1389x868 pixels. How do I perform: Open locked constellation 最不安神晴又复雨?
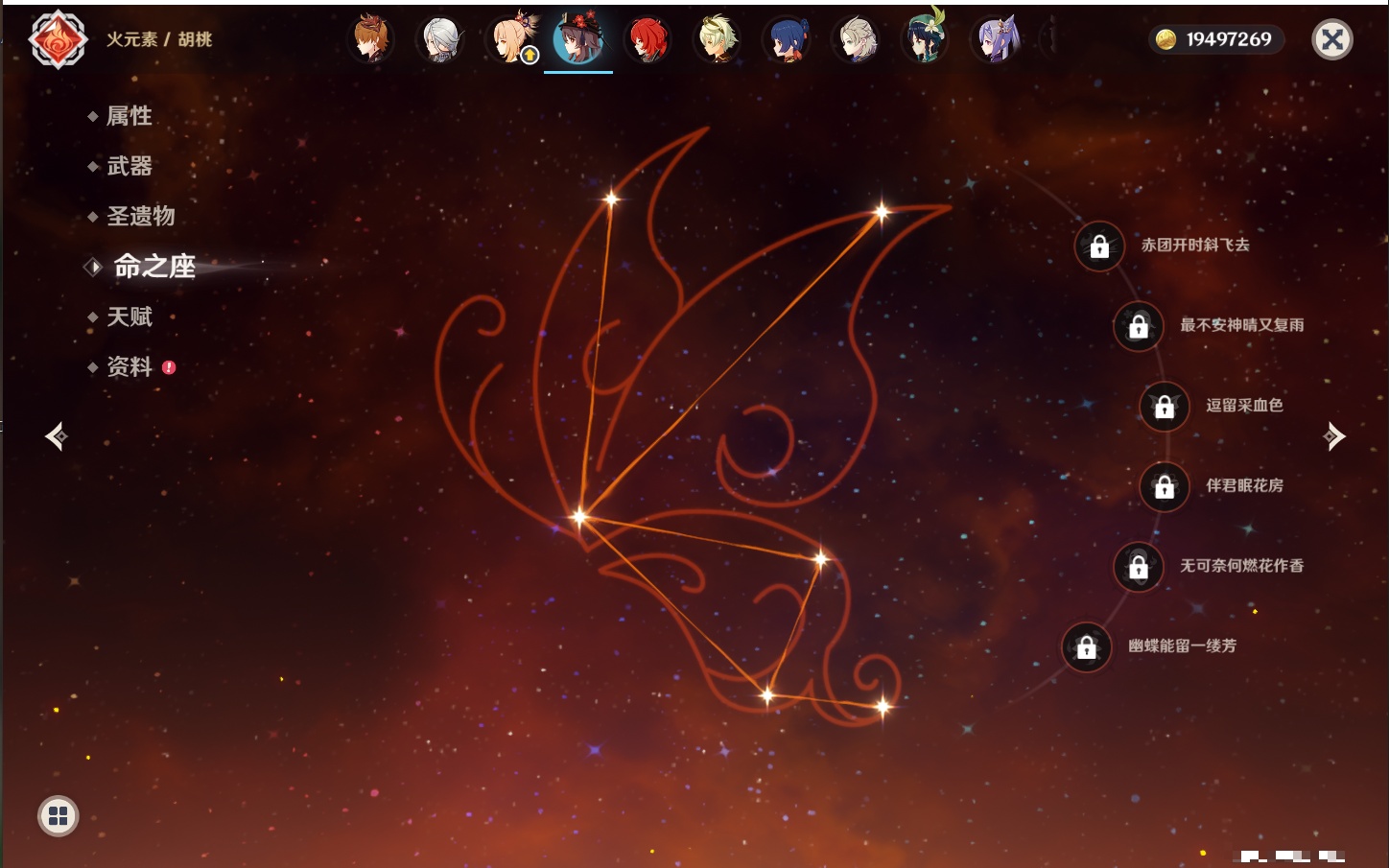tap(1139, 326)
